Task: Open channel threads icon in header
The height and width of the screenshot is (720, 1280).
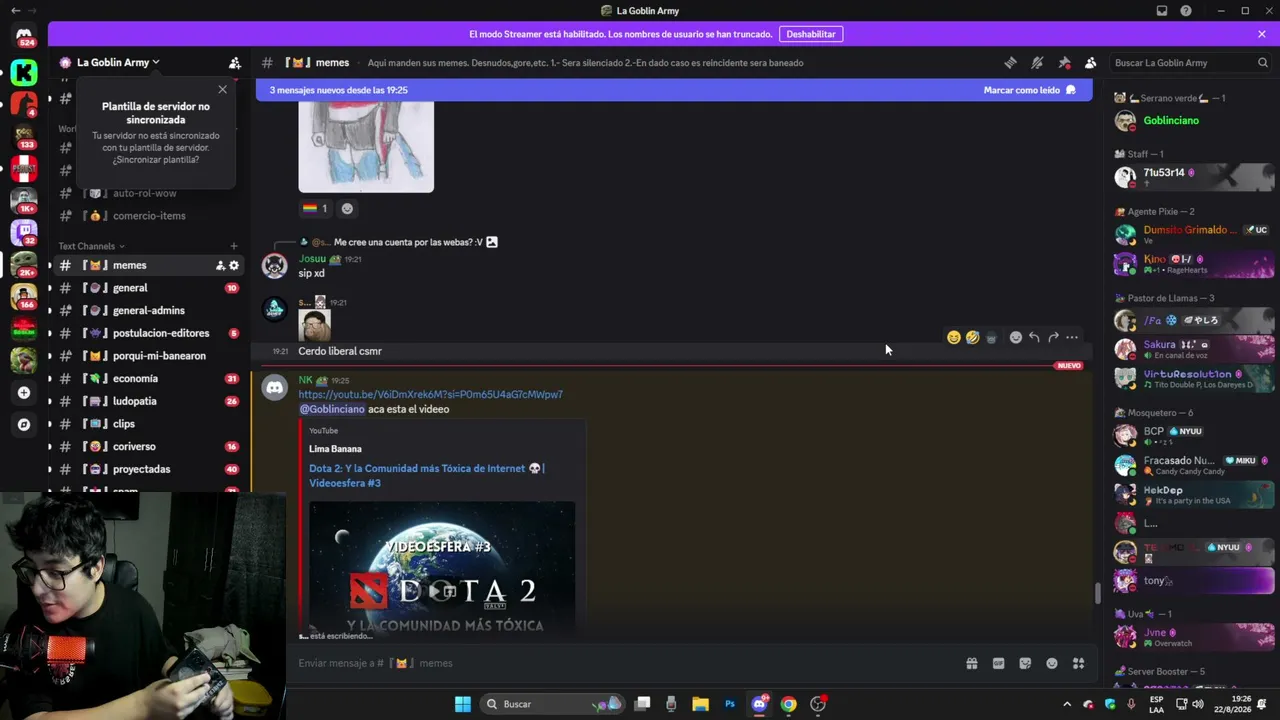Action: (x=1010, y=62)
